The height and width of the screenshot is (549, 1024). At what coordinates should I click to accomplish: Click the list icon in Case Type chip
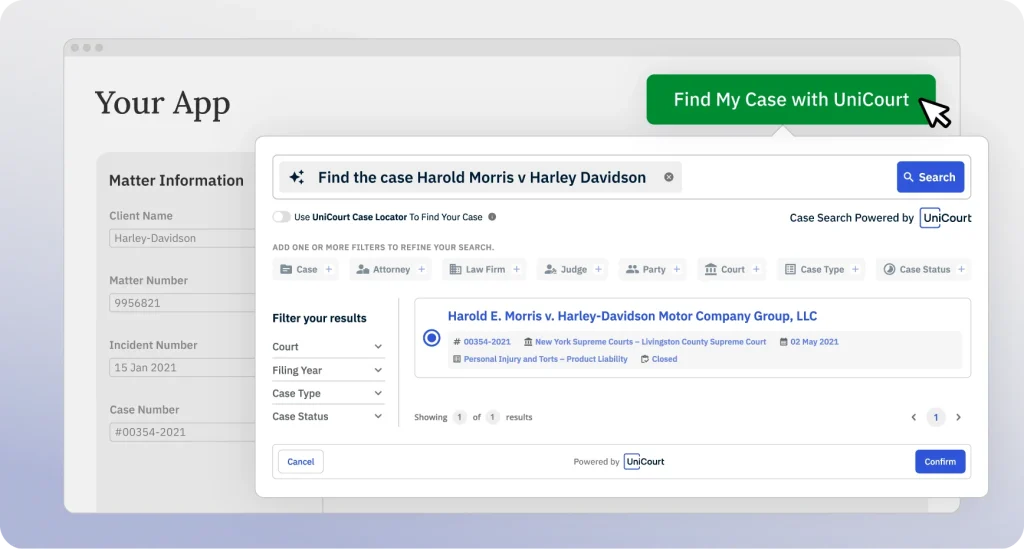coord(790,269)
